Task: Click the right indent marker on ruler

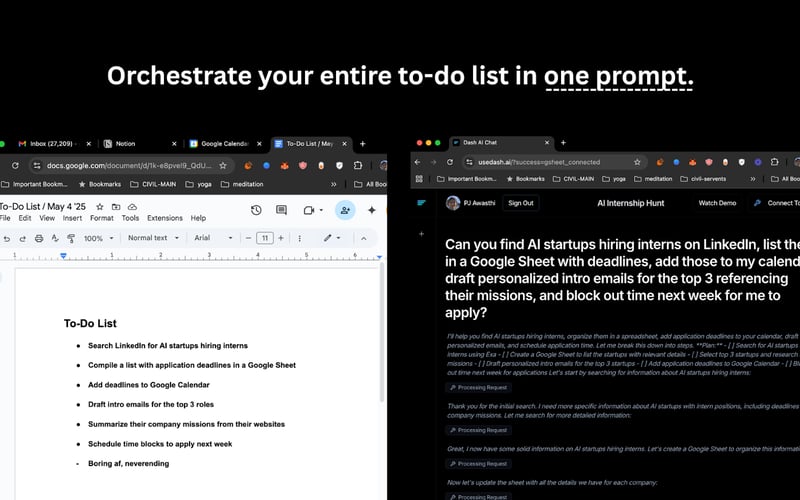Action: pyautogui.click(x=379, y=257)
